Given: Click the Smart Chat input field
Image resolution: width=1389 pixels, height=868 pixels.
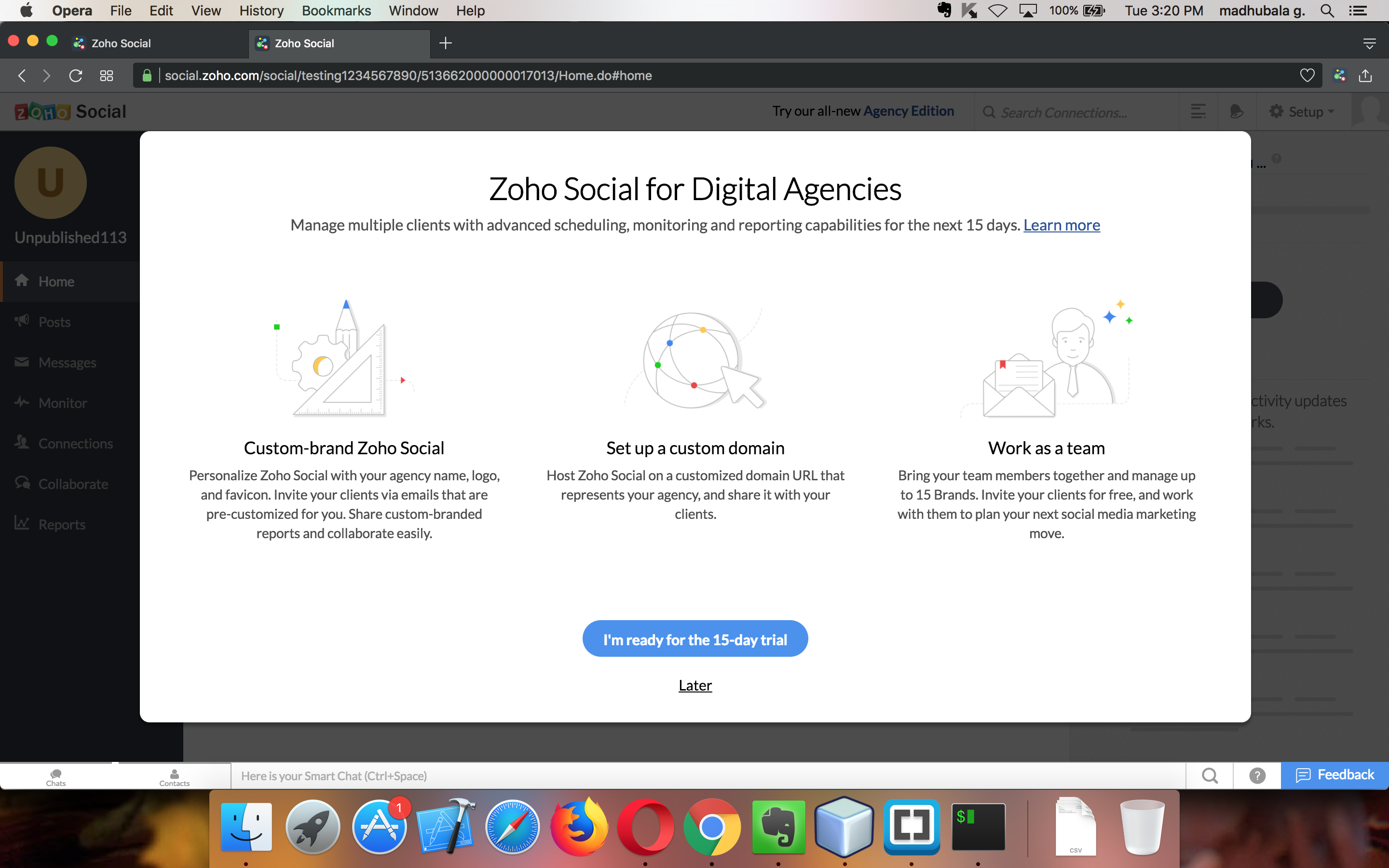Looking at the screenshot, I should (708, 776).
